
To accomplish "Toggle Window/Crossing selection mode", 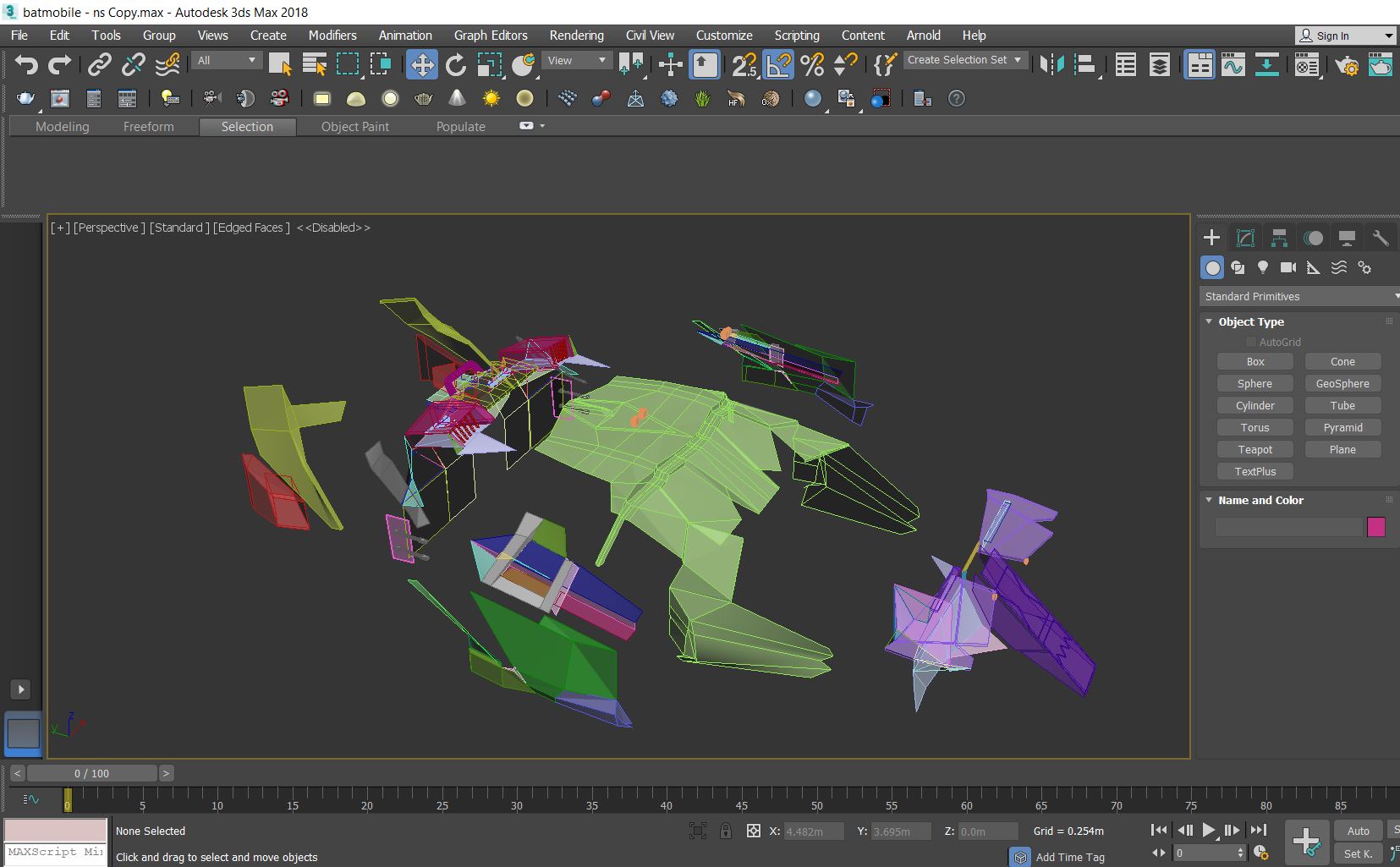I will click(382, 64).
